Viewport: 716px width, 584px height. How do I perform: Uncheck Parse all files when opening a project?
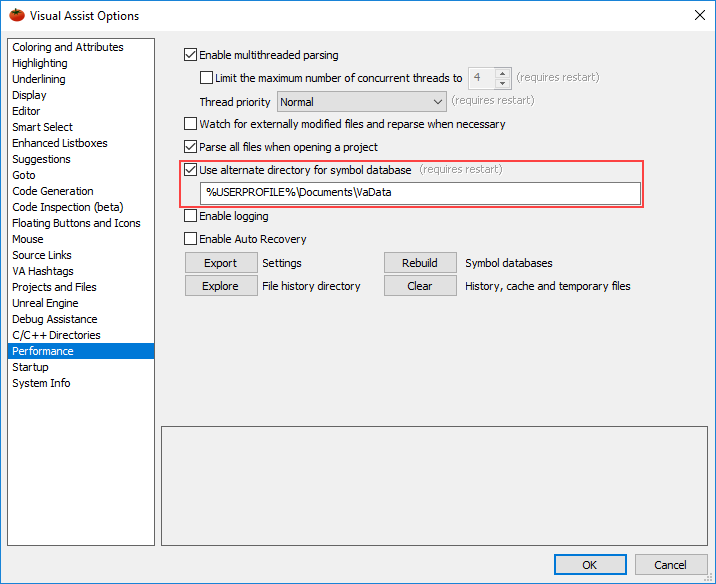[192, 147]
